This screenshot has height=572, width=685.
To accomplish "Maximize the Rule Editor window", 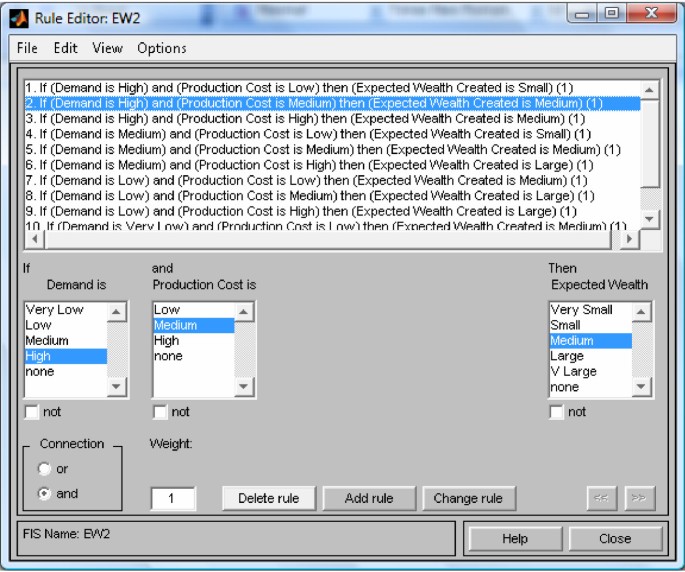I will tap(612, 14).
